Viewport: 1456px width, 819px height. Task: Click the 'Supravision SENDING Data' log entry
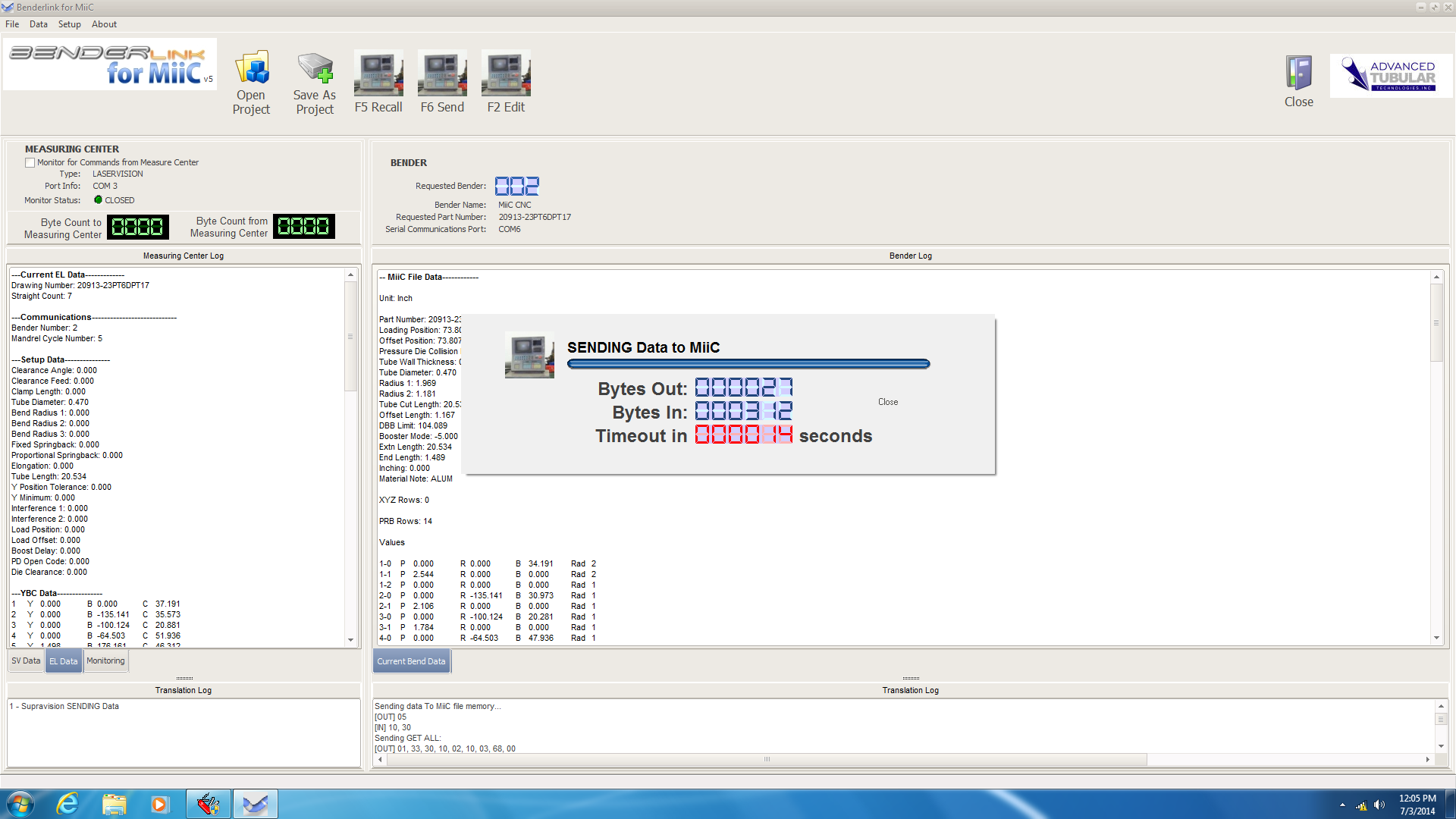[x=64, y=706]
